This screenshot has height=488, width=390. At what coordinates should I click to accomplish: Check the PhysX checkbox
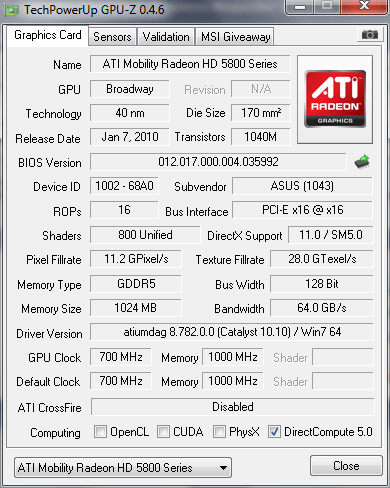[x=219, y=431]
